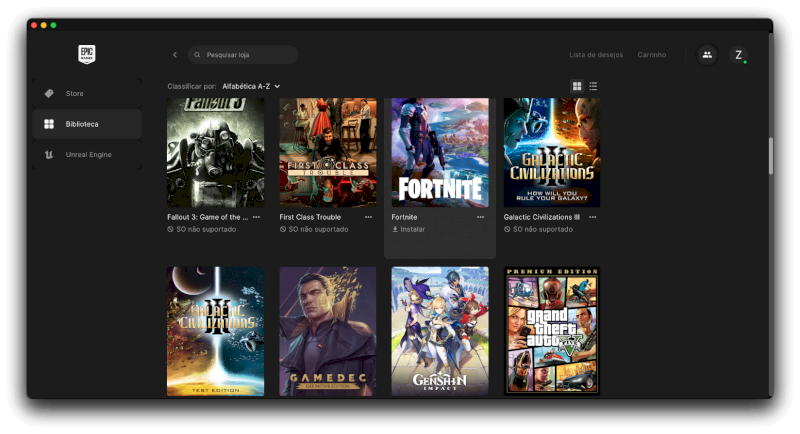Switch to grid view
This screenshot has height=434, width=800.
click(x=577, y=86)
